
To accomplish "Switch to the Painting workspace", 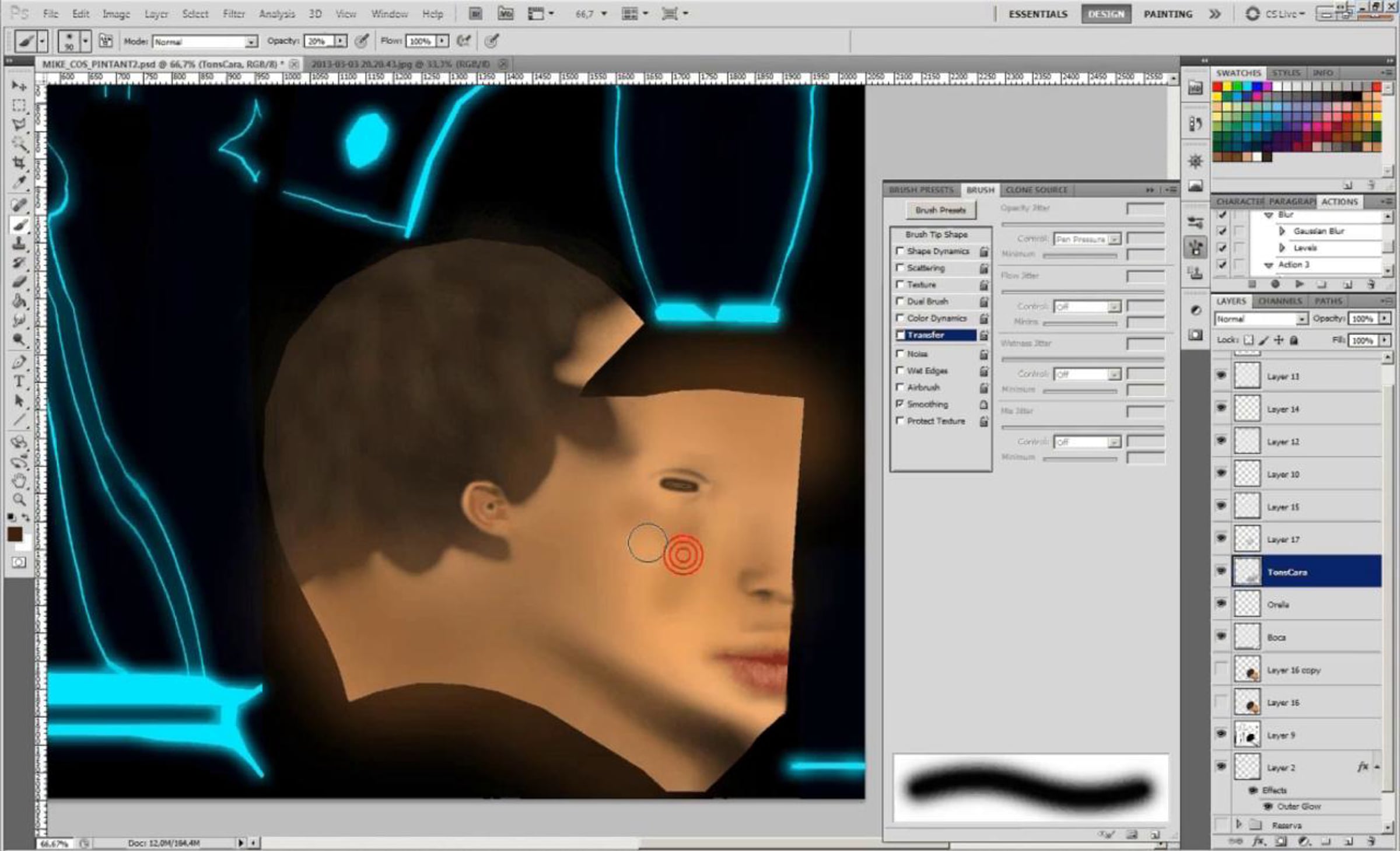I will click(1167, 14).
